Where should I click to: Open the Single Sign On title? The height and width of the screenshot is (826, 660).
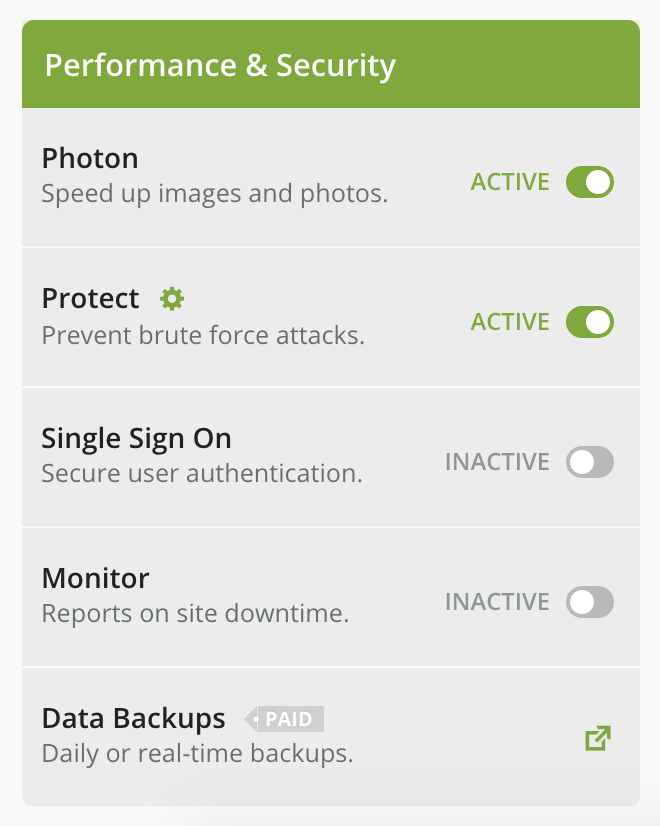(x=136, y=439)
